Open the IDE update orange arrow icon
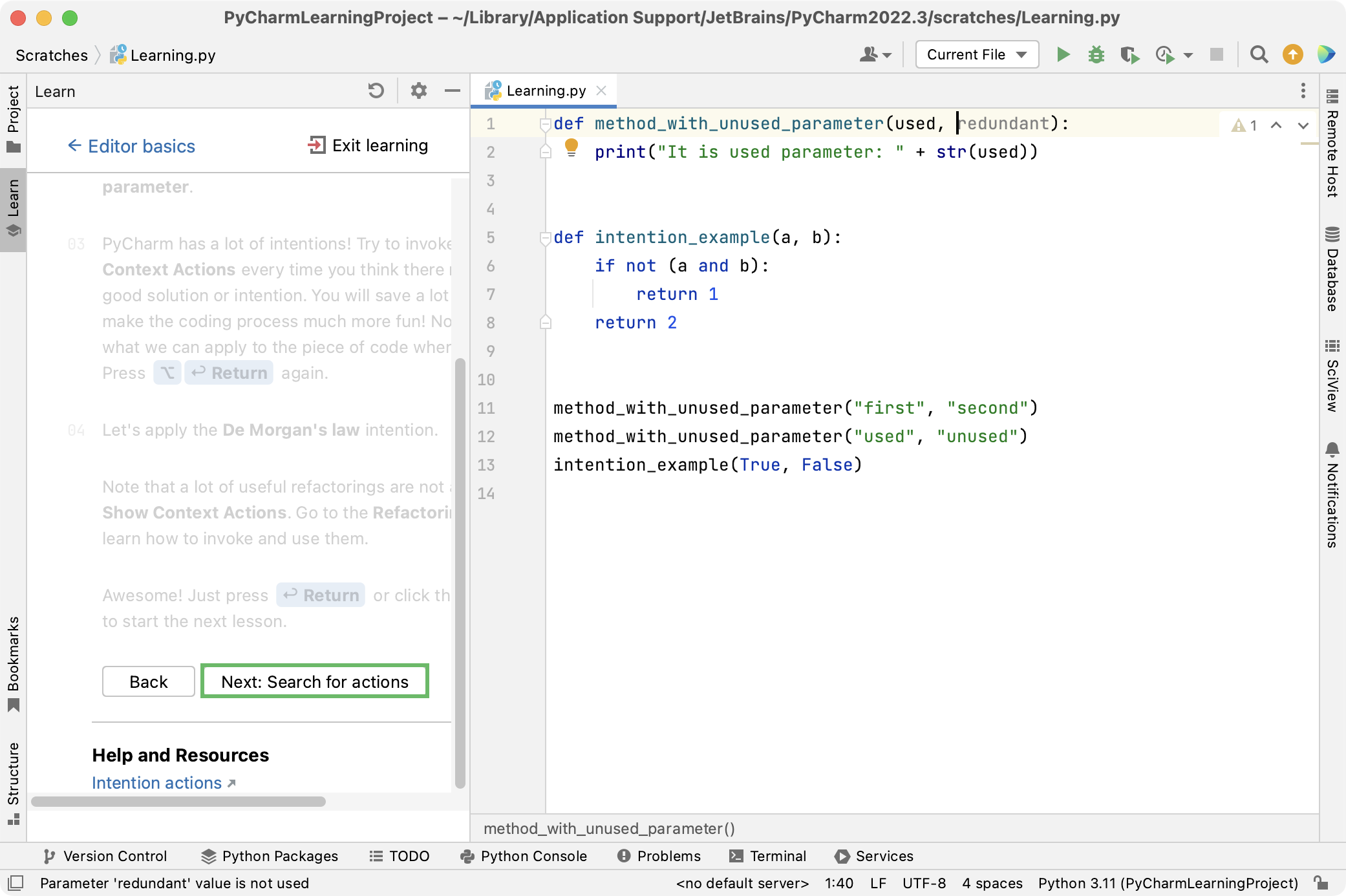This screenshot has width=1346, height=896. pos(1292,55)
